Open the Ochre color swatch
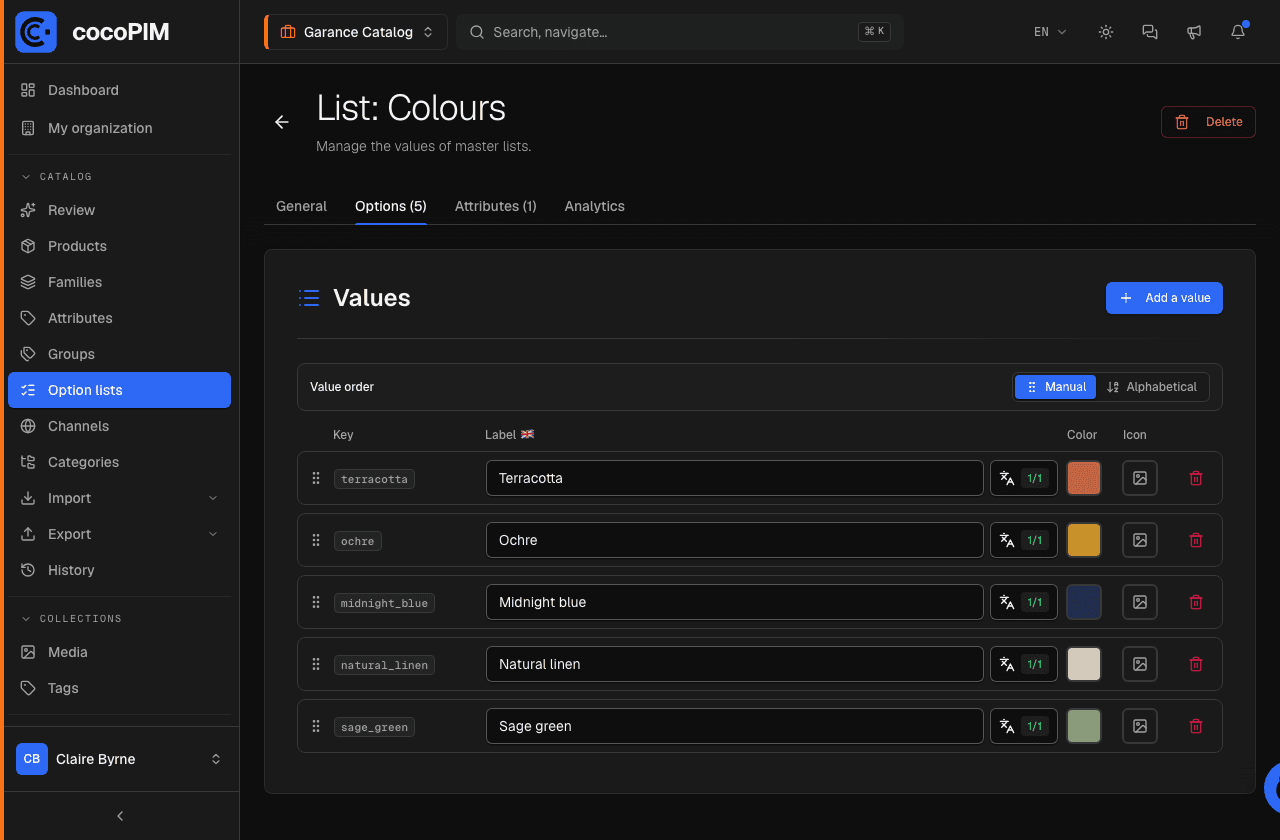Viewport: 1280px width, 840px height. click(x=1084, y=540)
